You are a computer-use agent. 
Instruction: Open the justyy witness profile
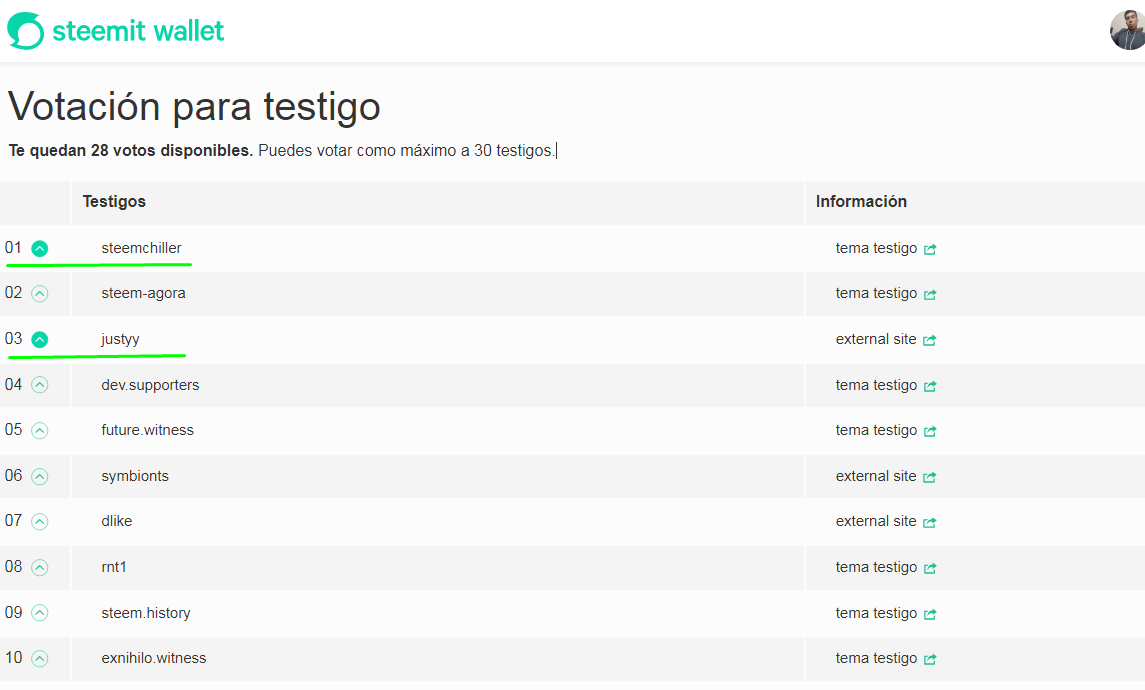tap(120, 340)
